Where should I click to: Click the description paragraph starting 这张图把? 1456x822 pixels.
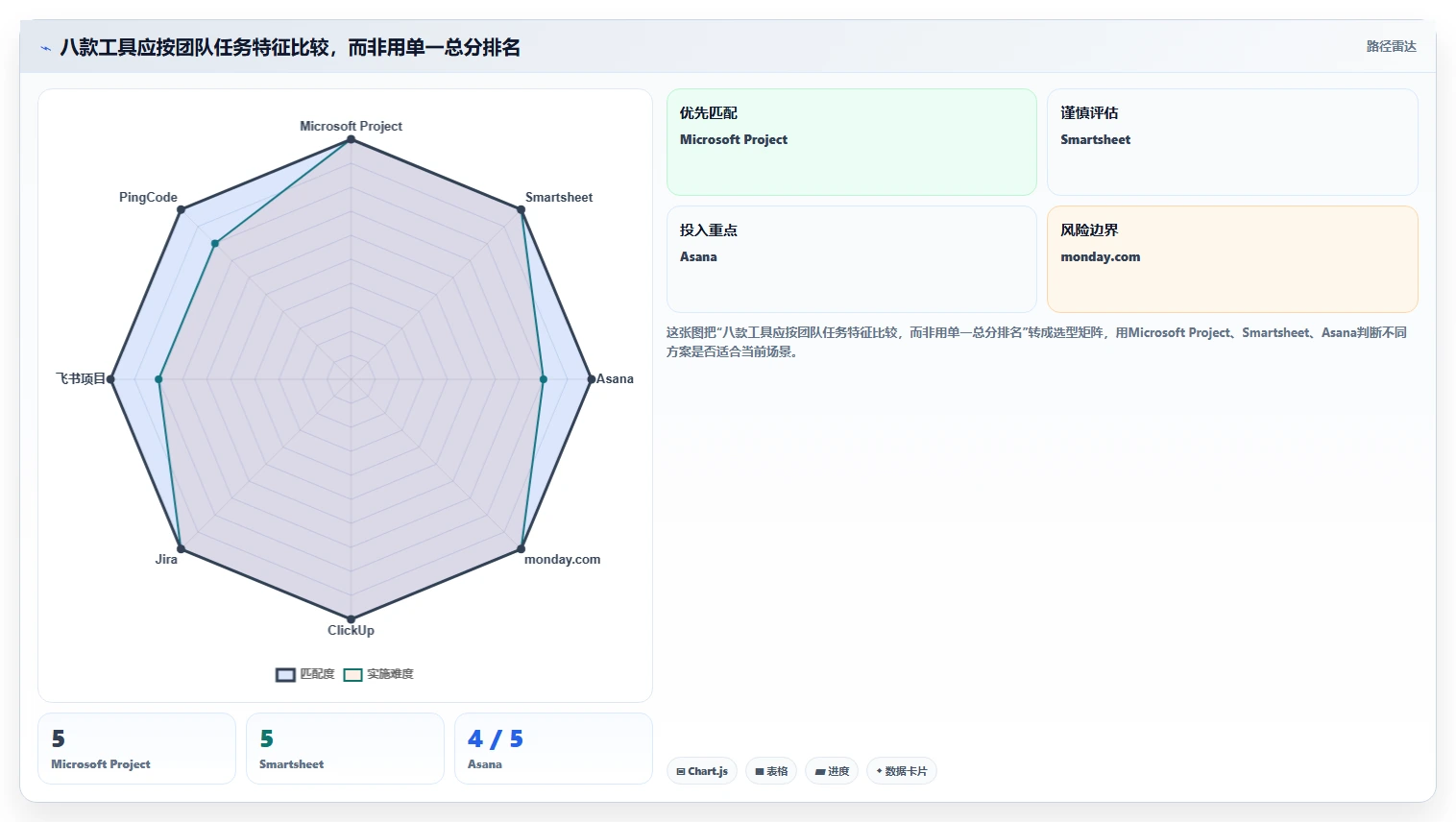(x=1037, y=342)
